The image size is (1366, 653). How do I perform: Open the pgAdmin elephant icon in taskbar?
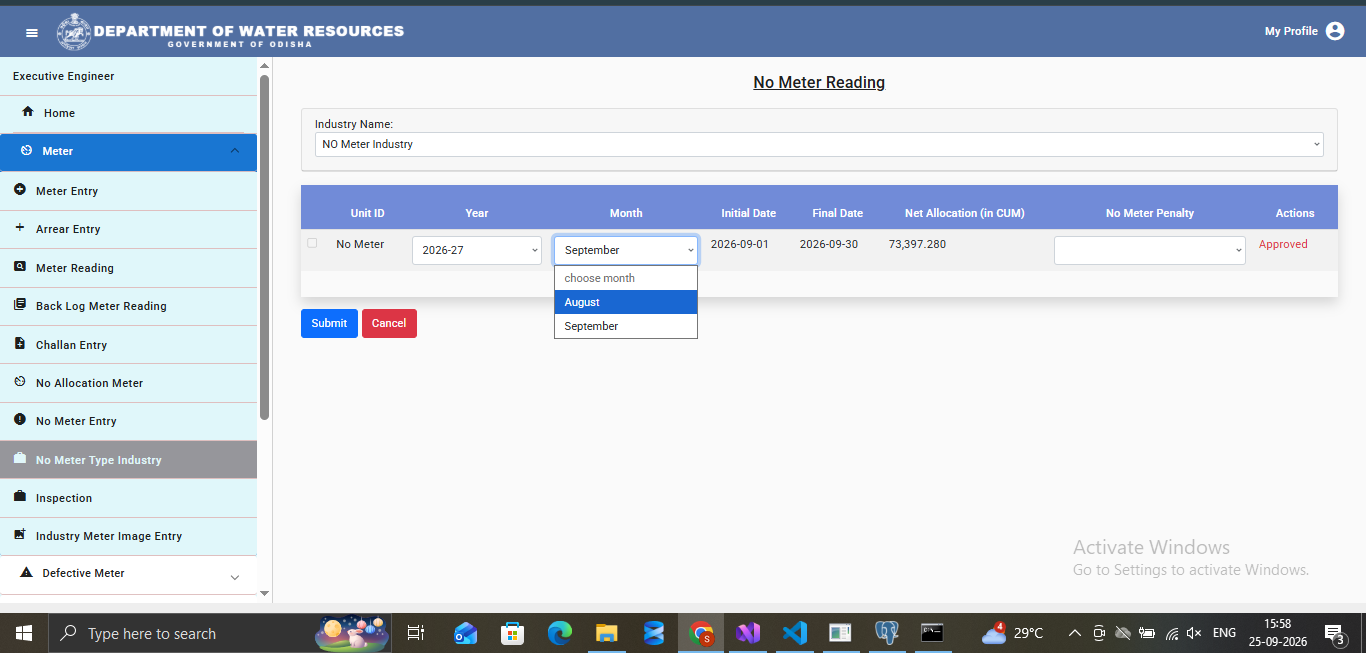pyautogui.click(x=886, y=633)
